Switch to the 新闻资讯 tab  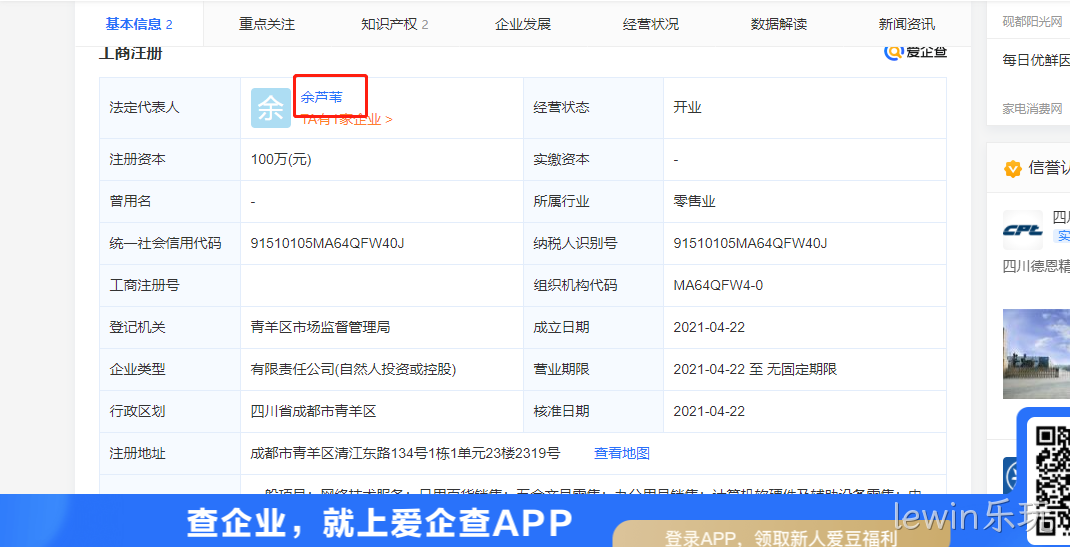tap(907, 25)
